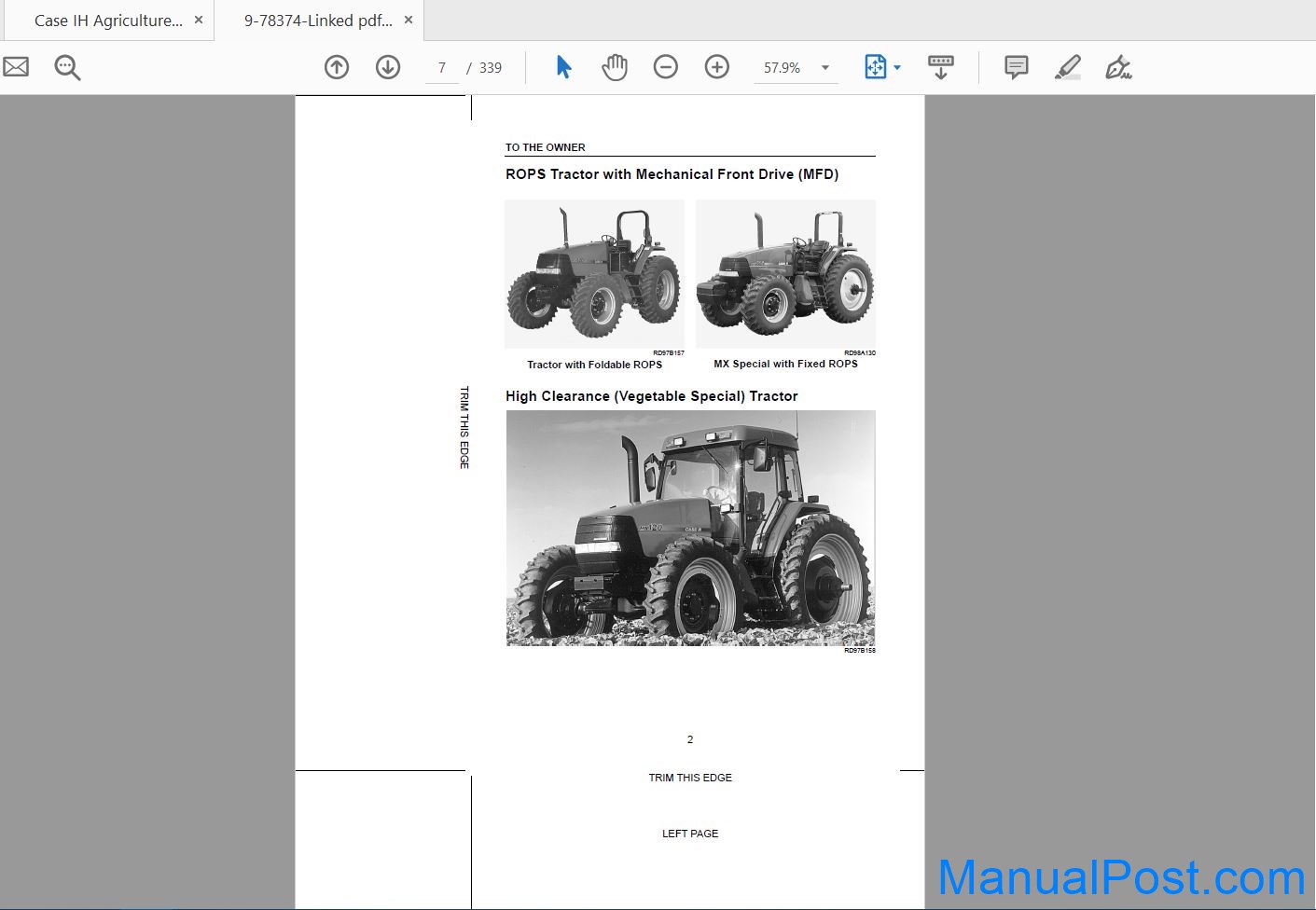Click the High Clearance Vegetable Special heading

tap(652, 396)
